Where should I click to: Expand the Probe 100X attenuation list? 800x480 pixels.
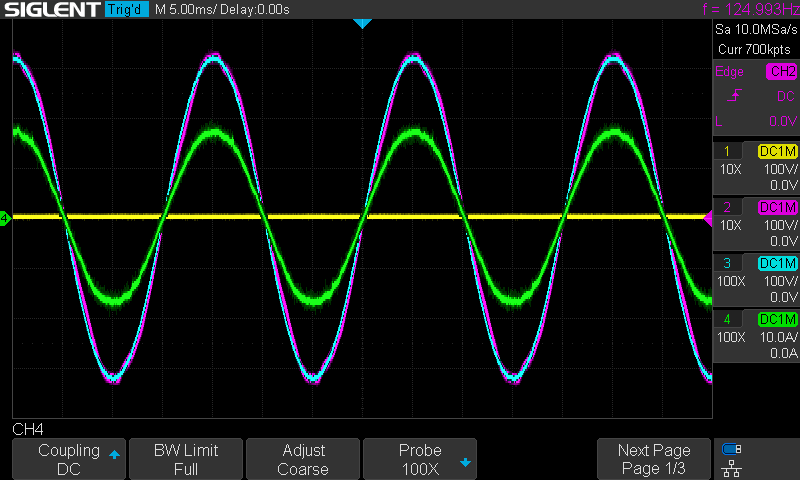click(419, 459)
